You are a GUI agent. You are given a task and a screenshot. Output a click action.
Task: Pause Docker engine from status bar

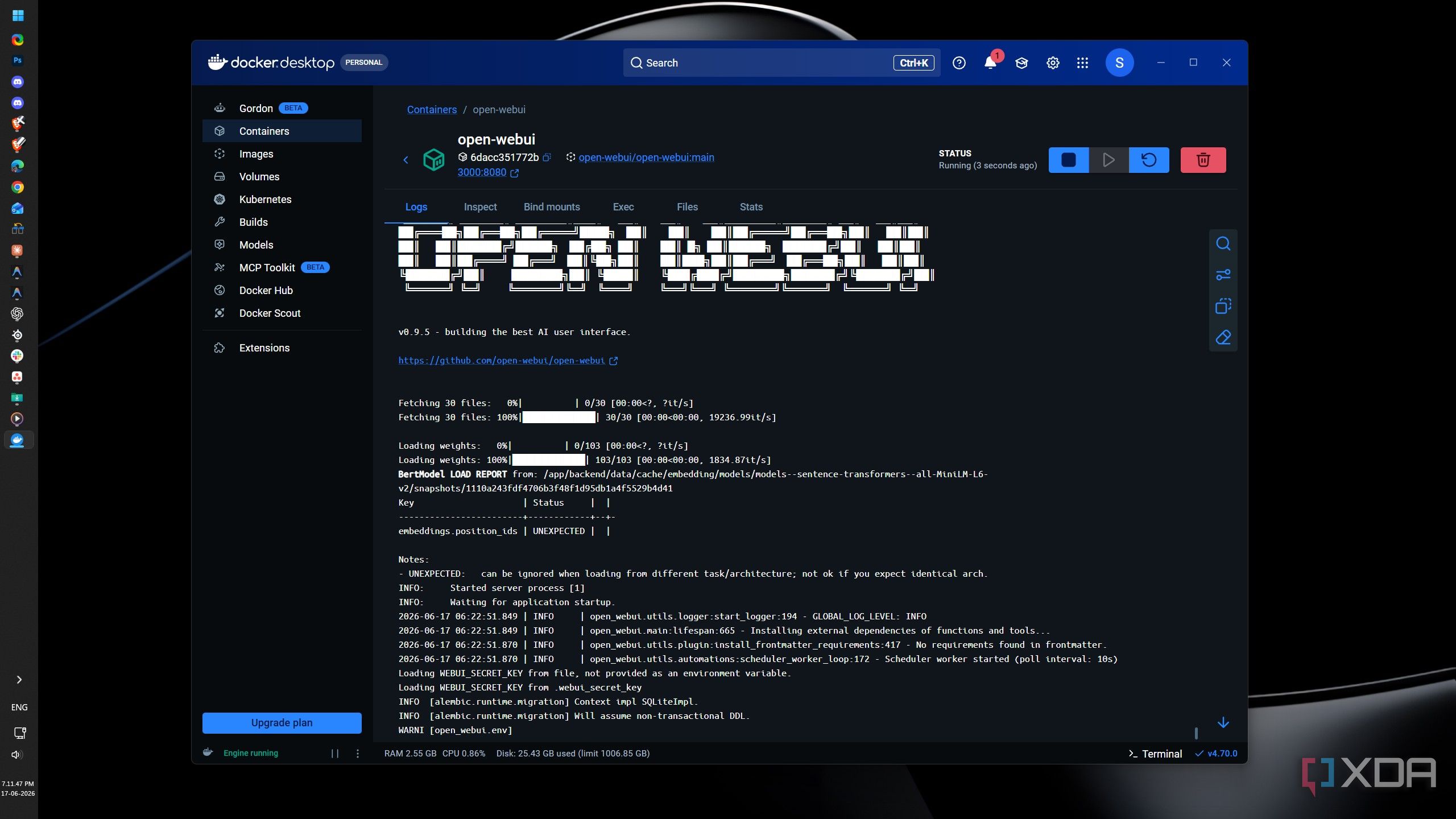[x=335, y=754]
